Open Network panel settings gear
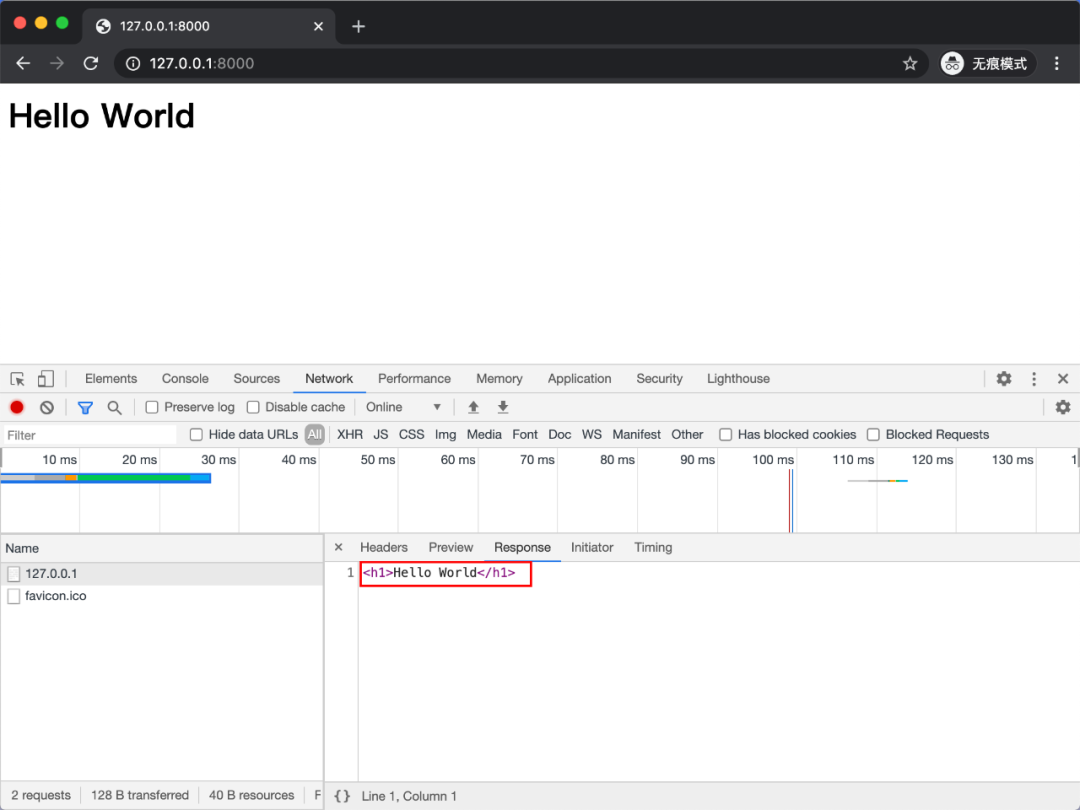The width and height of the screenshot is (1080, 810). pos(1063,407)
